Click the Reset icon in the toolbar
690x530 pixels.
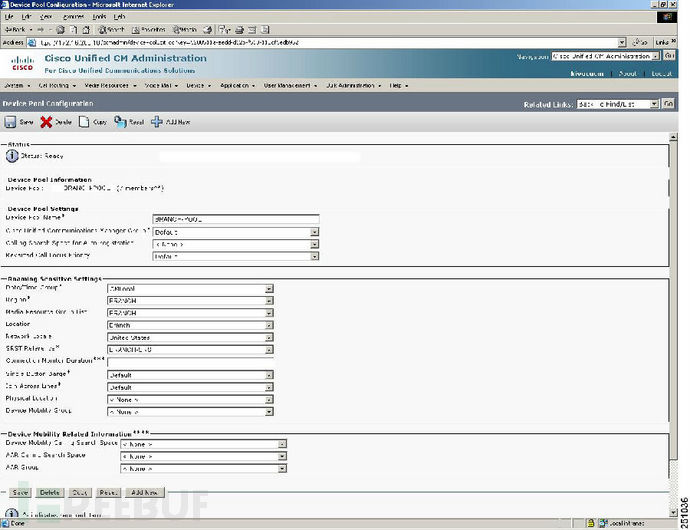(120, 121)
